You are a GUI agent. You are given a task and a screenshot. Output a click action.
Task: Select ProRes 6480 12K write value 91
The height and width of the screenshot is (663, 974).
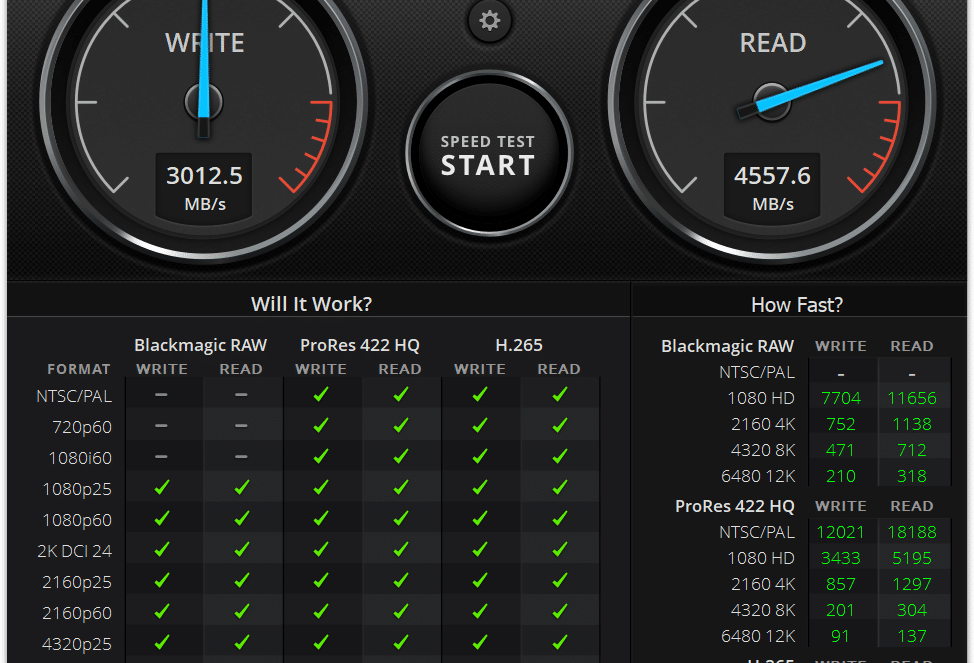tap(840, 636)
